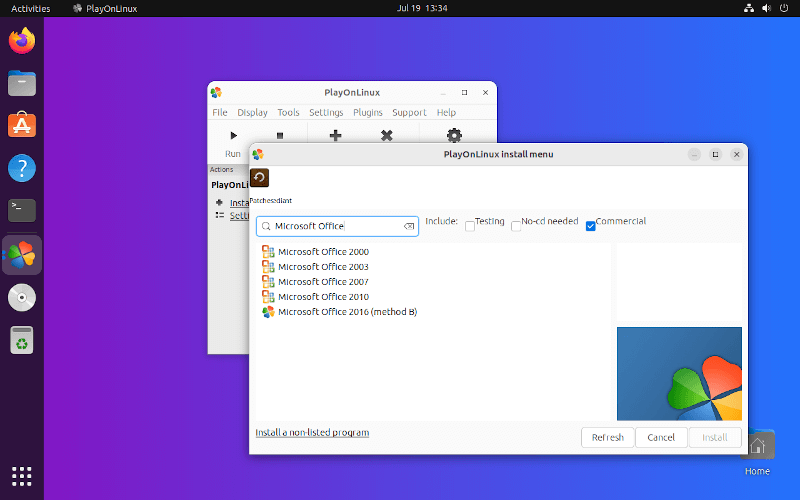Open the Settings menu in PlayOnLinux
The image size is (800, 500).
[x=326, y=112]
